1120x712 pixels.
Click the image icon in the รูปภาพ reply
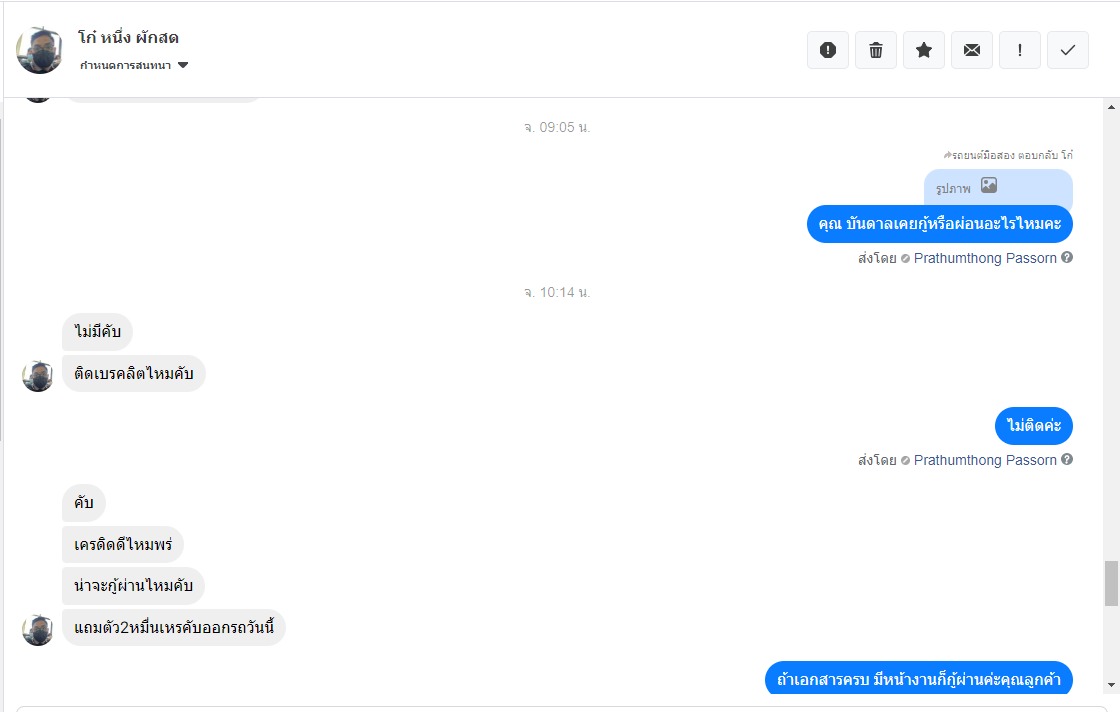pyautogui.click(x=989, y=185)
